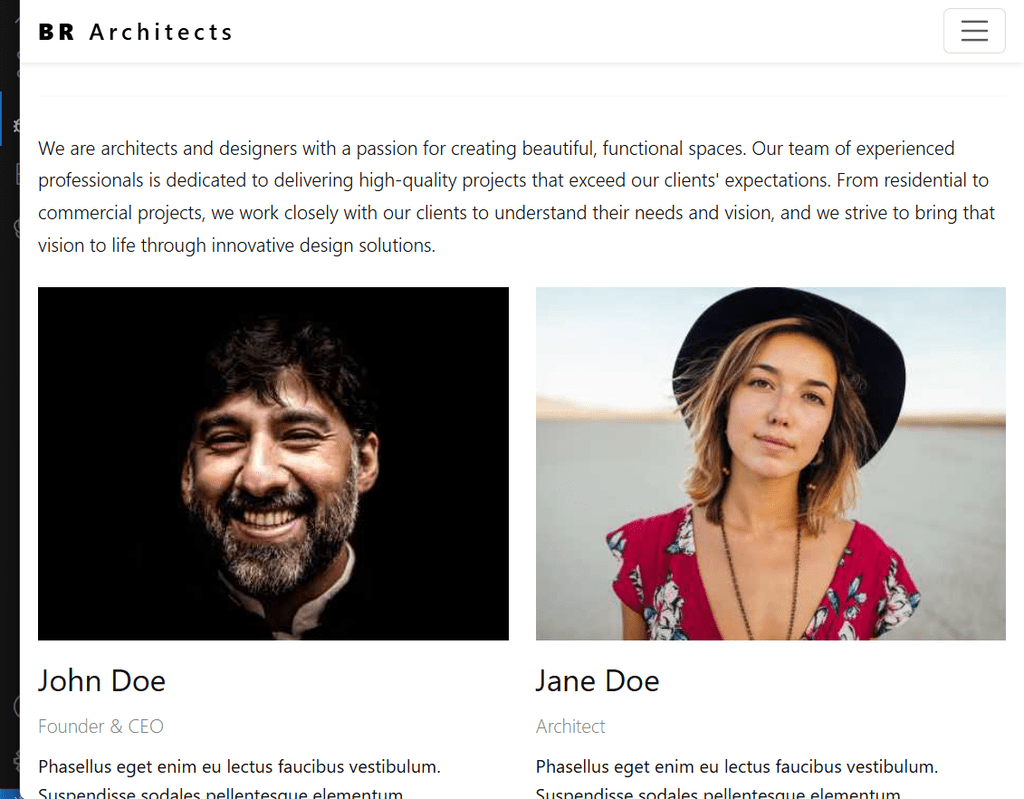Image resolution: width=1024 pixels, height=799 pixels.
Task: Click Jane Doe's portrait photo
Action: point(770,463)
